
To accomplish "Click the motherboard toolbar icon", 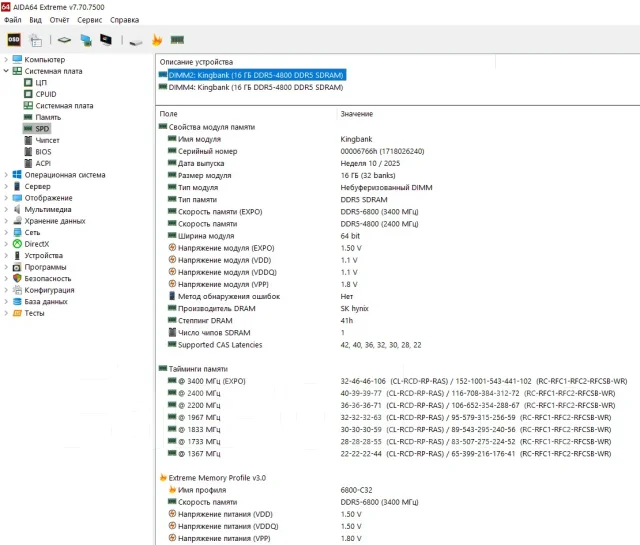I will (x=64, y=40).
